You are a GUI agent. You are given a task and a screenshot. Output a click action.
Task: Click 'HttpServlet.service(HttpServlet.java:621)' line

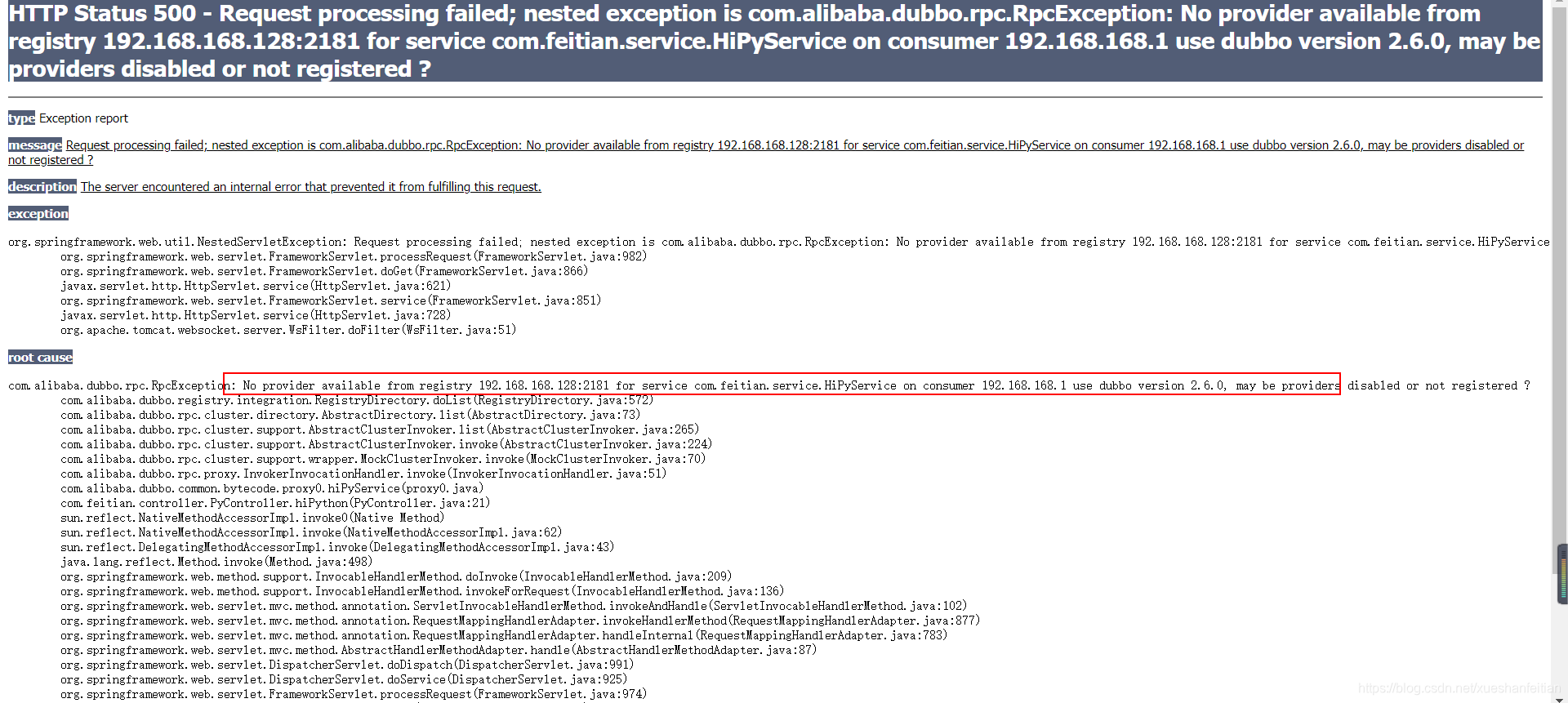pyautogui.click(x=256, y=286)
